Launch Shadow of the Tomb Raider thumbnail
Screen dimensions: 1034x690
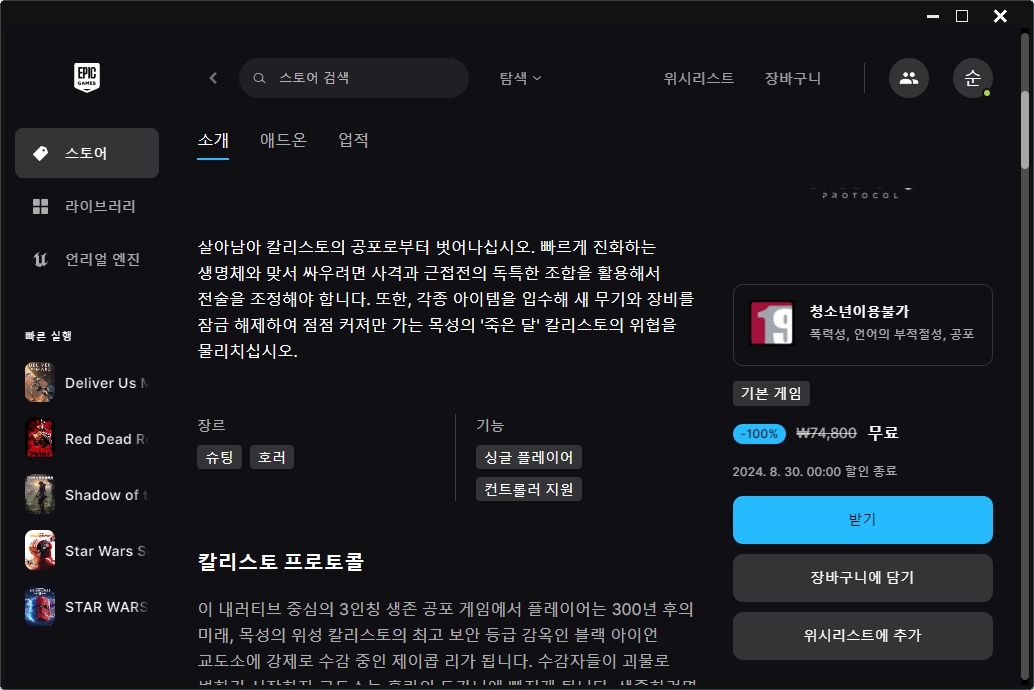[x=40, y=494]
